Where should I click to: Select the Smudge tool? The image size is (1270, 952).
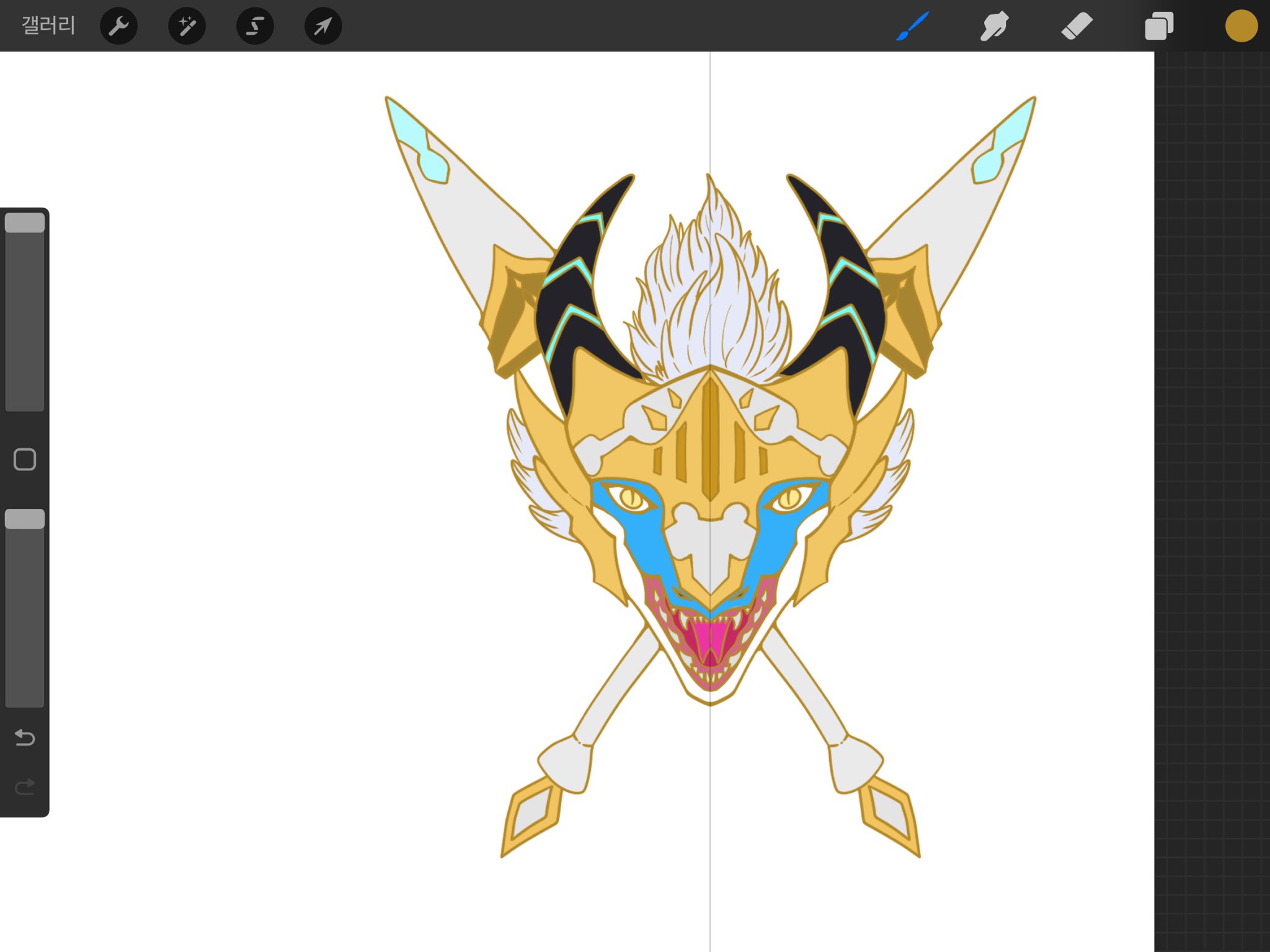pos(994,26)
